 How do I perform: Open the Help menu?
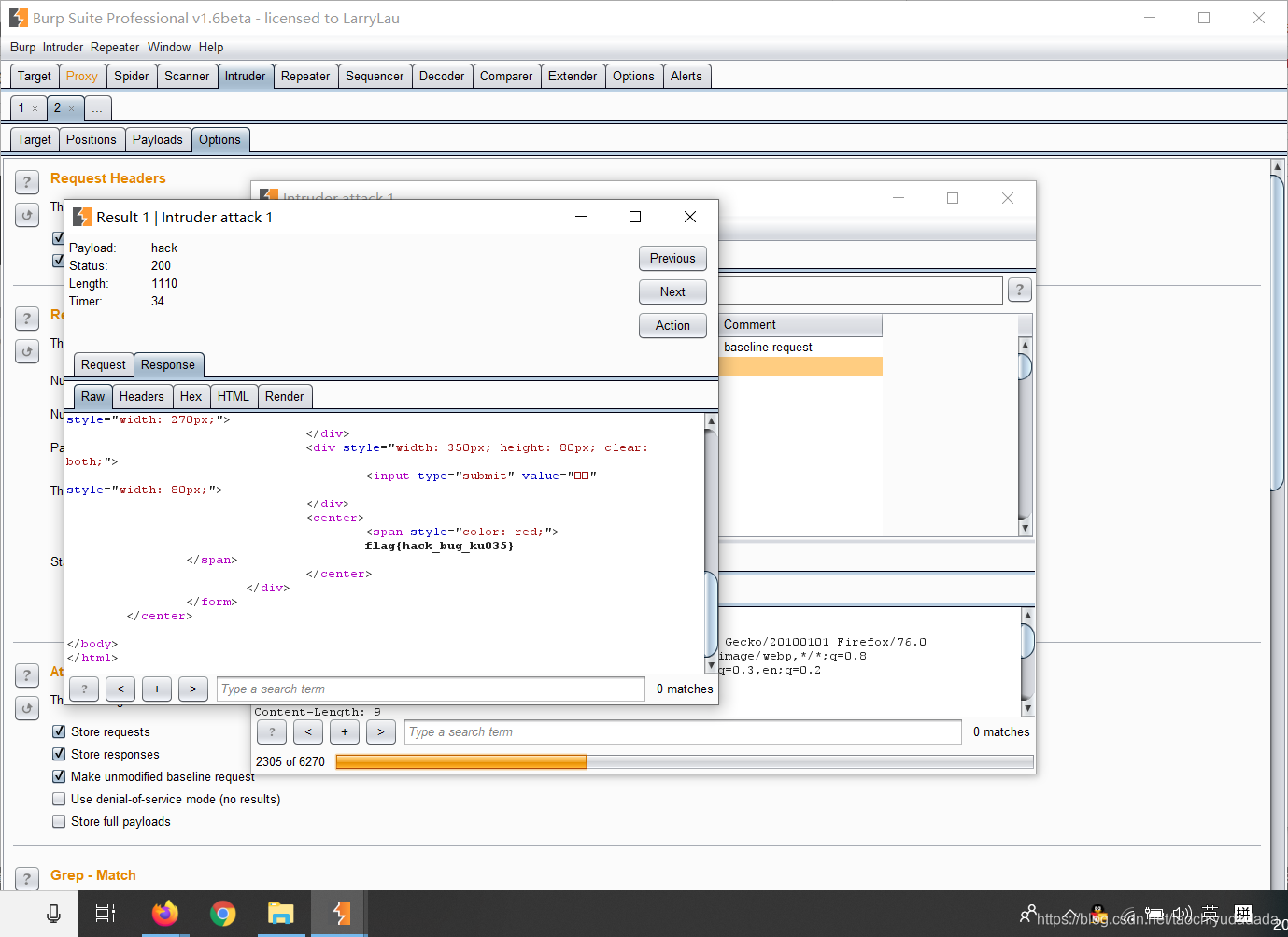pyautogui.click(x=211, y=47)
